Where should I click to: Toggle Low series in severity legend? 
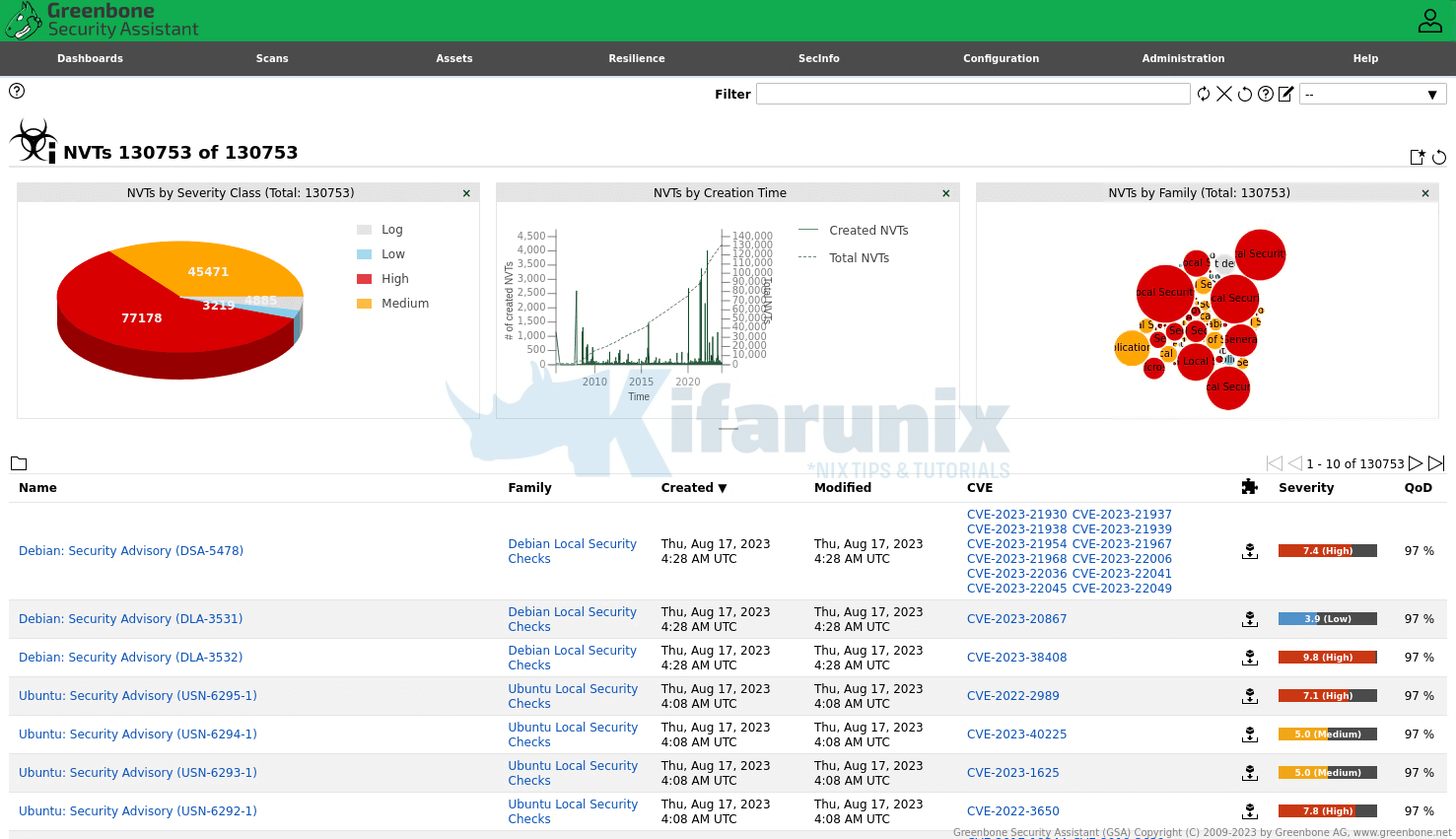pyautogui.click(x=381, y=254)
